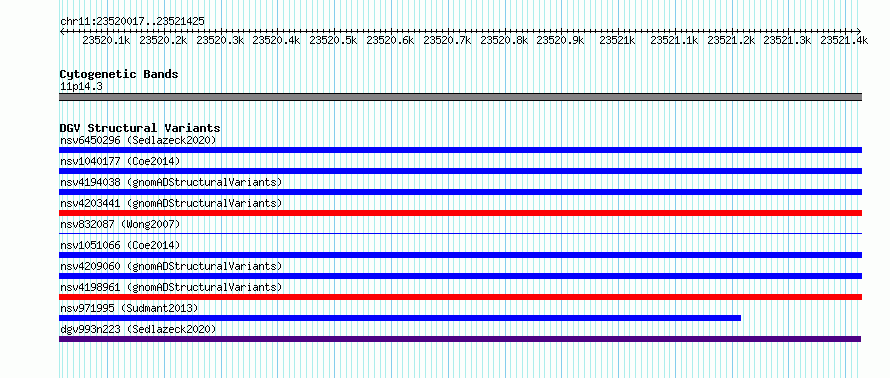Click ruler tick 23520.8k
Image resolution: width=890 pixels, height=378 pixels.
coord(505,40)
